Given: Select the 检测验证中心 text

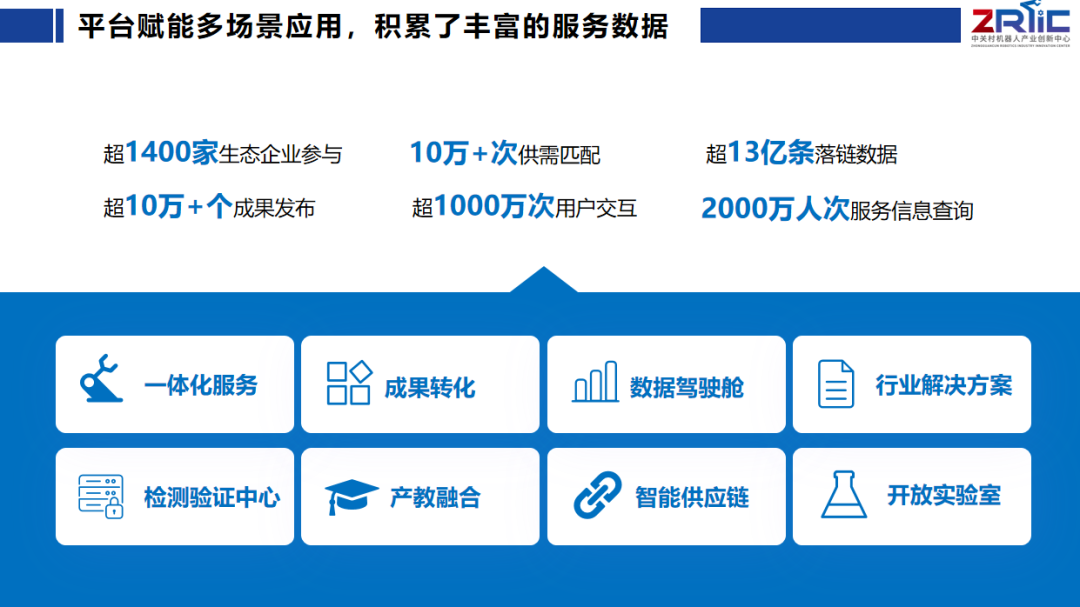Looking at the screenshot, I should point(211,498).
